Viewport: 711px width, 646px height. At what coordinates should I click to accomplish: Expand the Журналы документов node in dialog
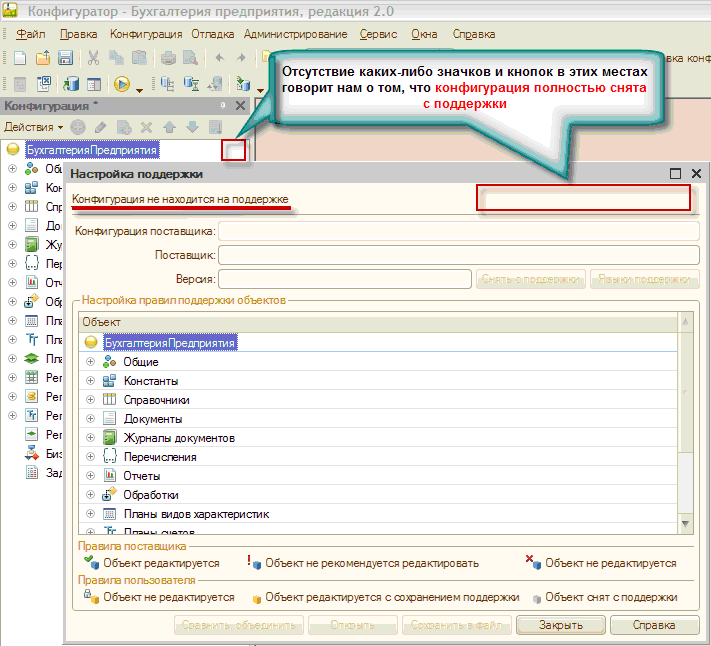pos(90,438)
